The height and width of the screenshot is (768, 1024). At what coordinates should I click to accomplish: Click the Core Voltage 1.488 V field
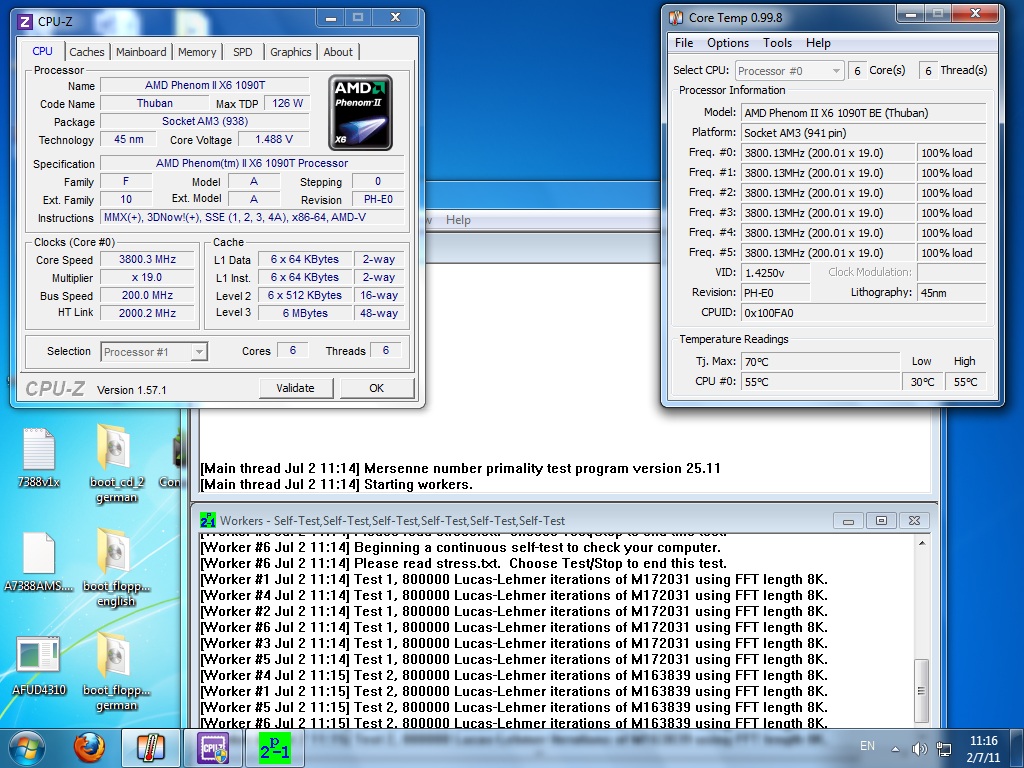pyautogui.click(x=274, y=139)
